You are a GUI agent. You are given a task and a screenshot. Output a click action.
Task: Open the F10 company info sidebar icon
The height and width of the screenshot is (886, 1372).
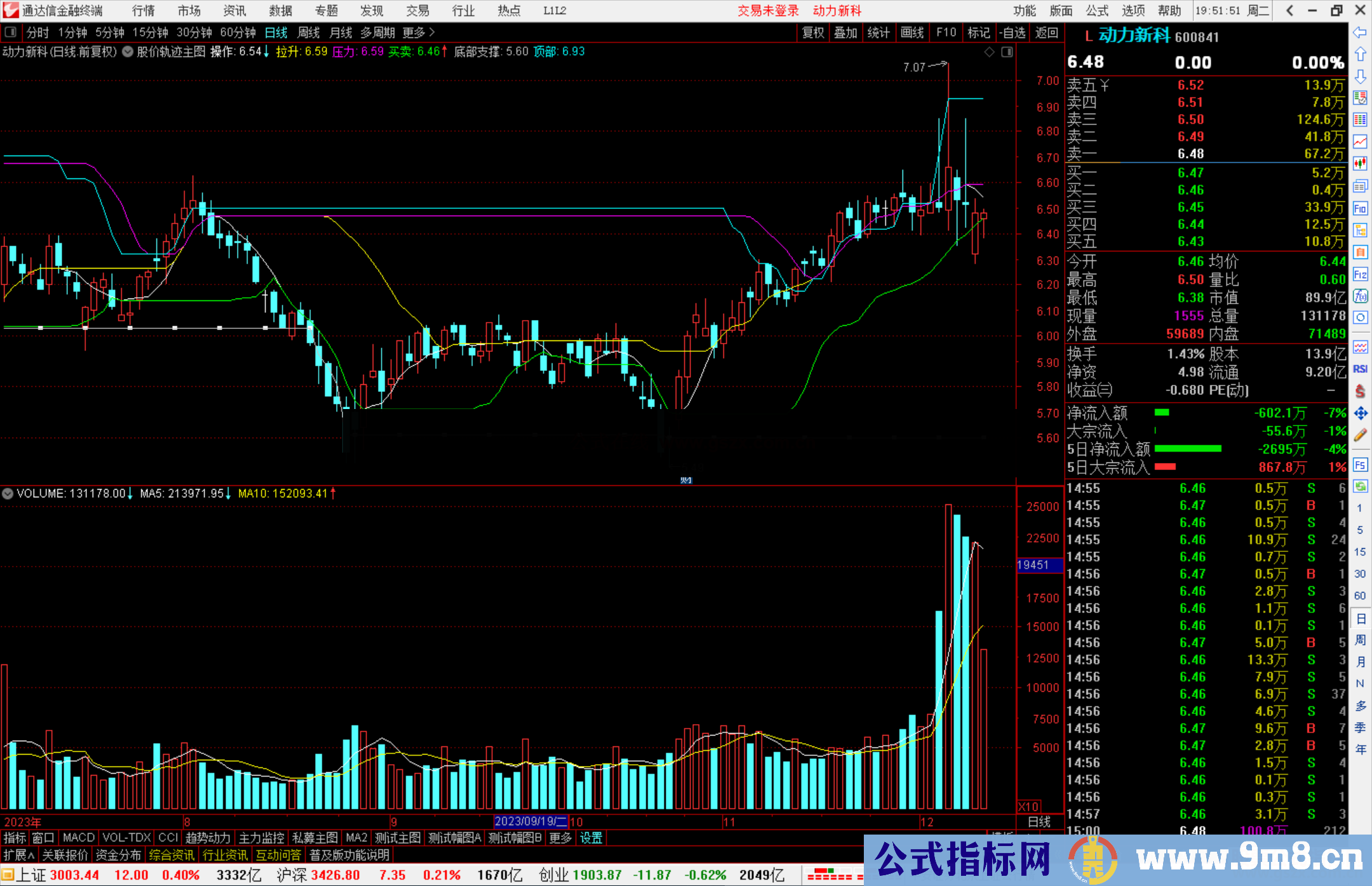coord(1360,208)
